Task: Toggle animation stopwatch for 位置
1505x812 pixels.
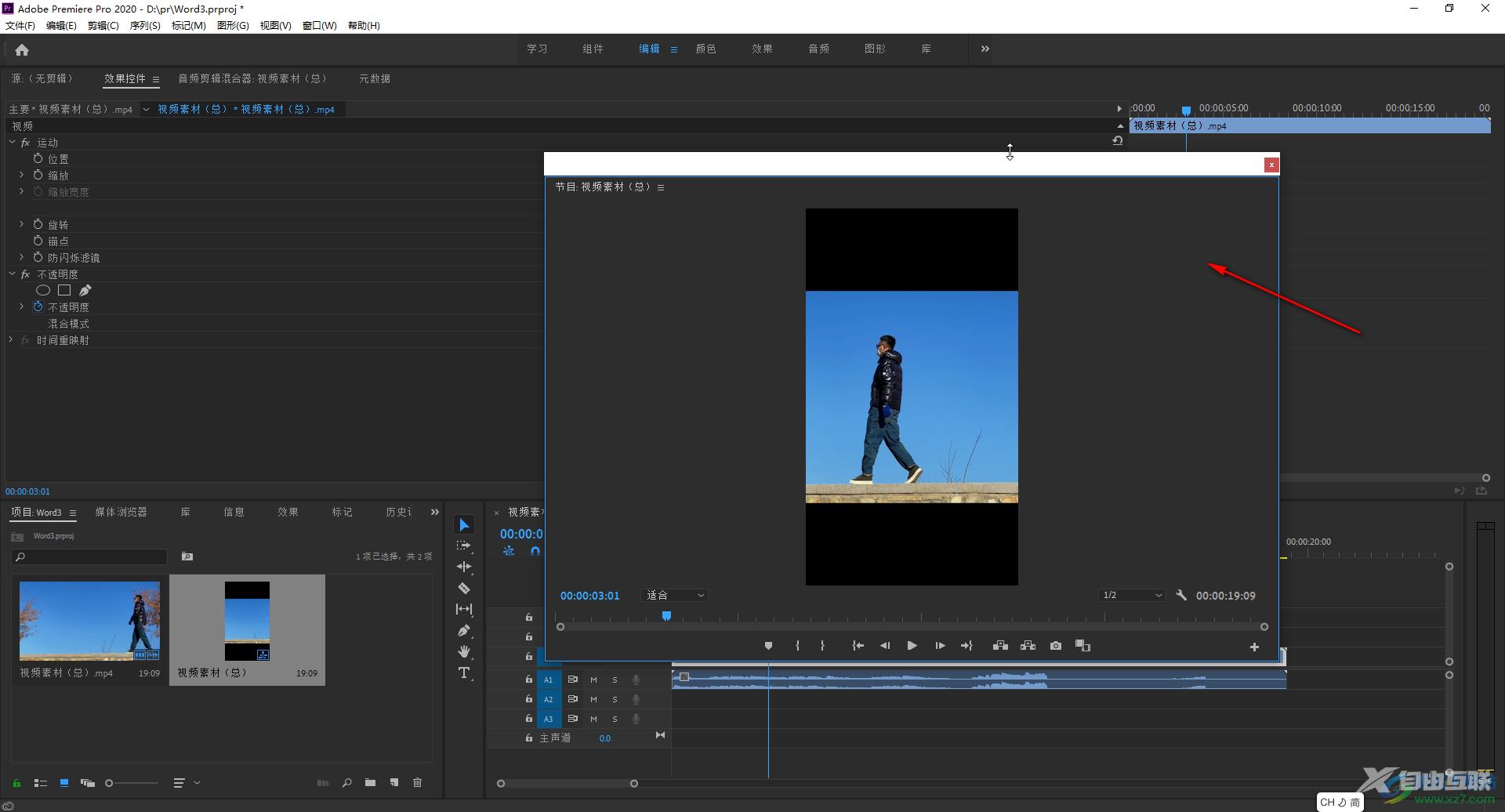Action: pos(38,159)
